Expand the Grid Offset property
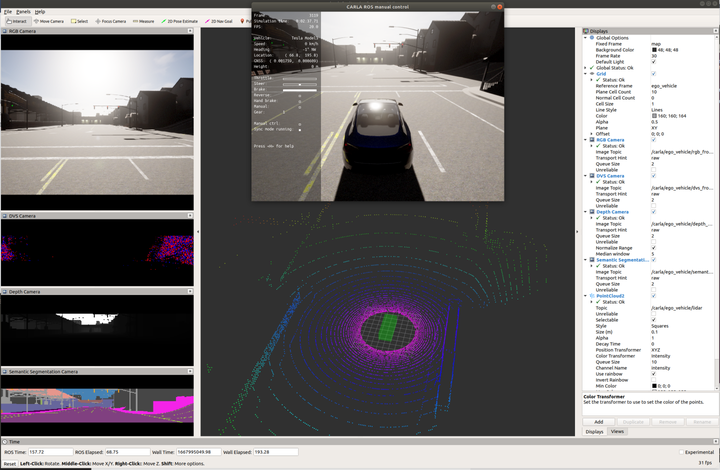The height and width of the screenshot is (470, 720). tap(591, 133)
